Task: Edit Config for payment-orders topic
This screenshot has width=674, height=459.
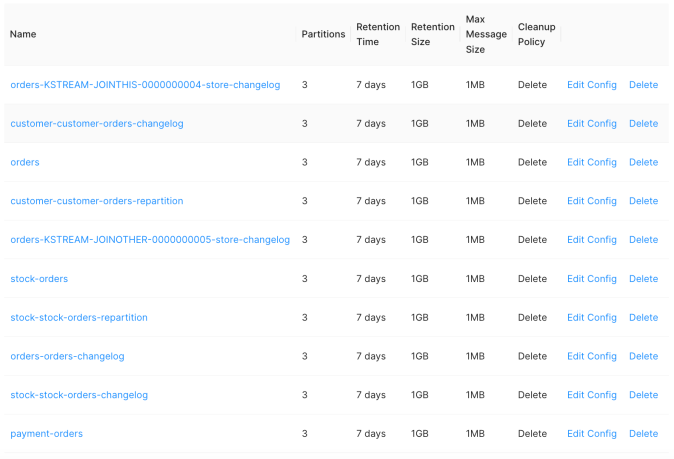Action: 591,434
